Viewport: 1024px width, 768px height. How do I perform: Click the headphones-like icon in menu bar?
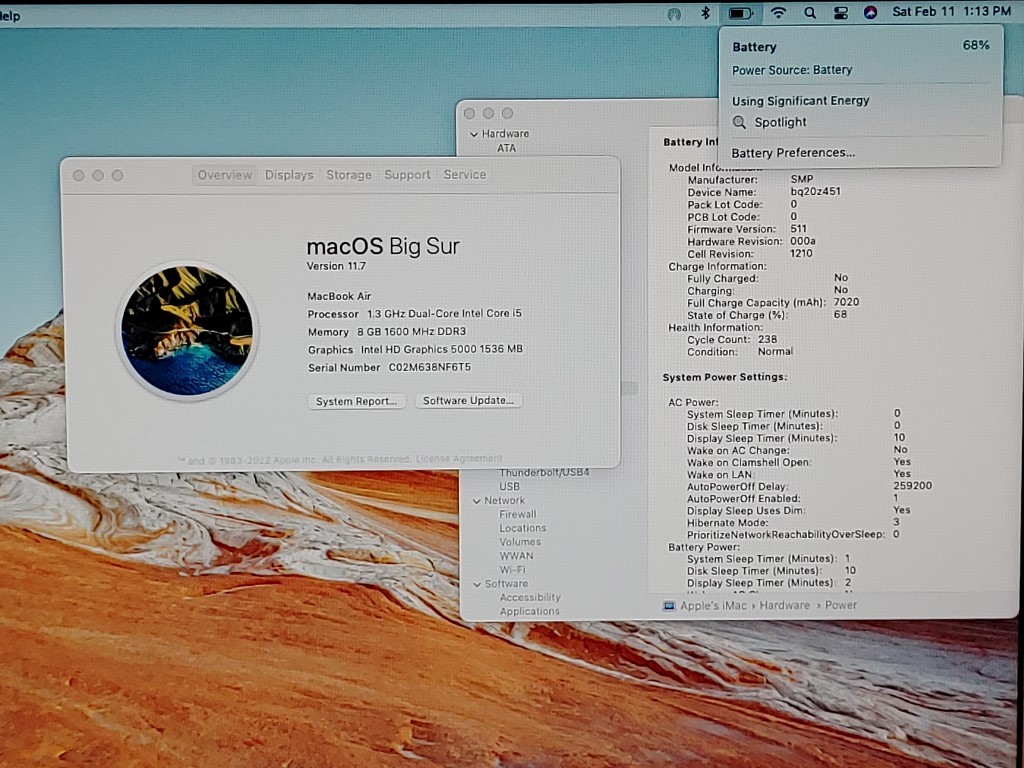coord(674,14)
